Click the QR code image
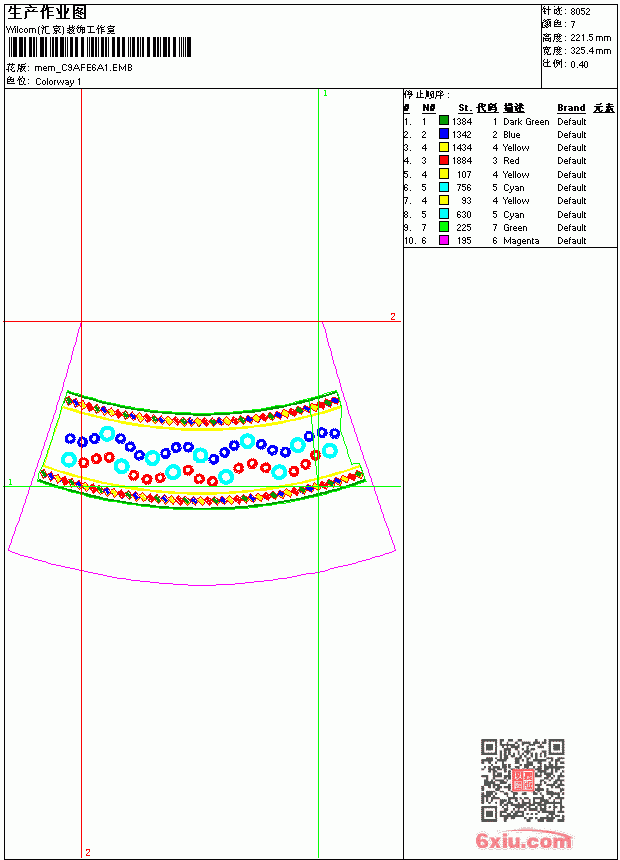Viewport: 620px width, 860px height. pos(522,779)
